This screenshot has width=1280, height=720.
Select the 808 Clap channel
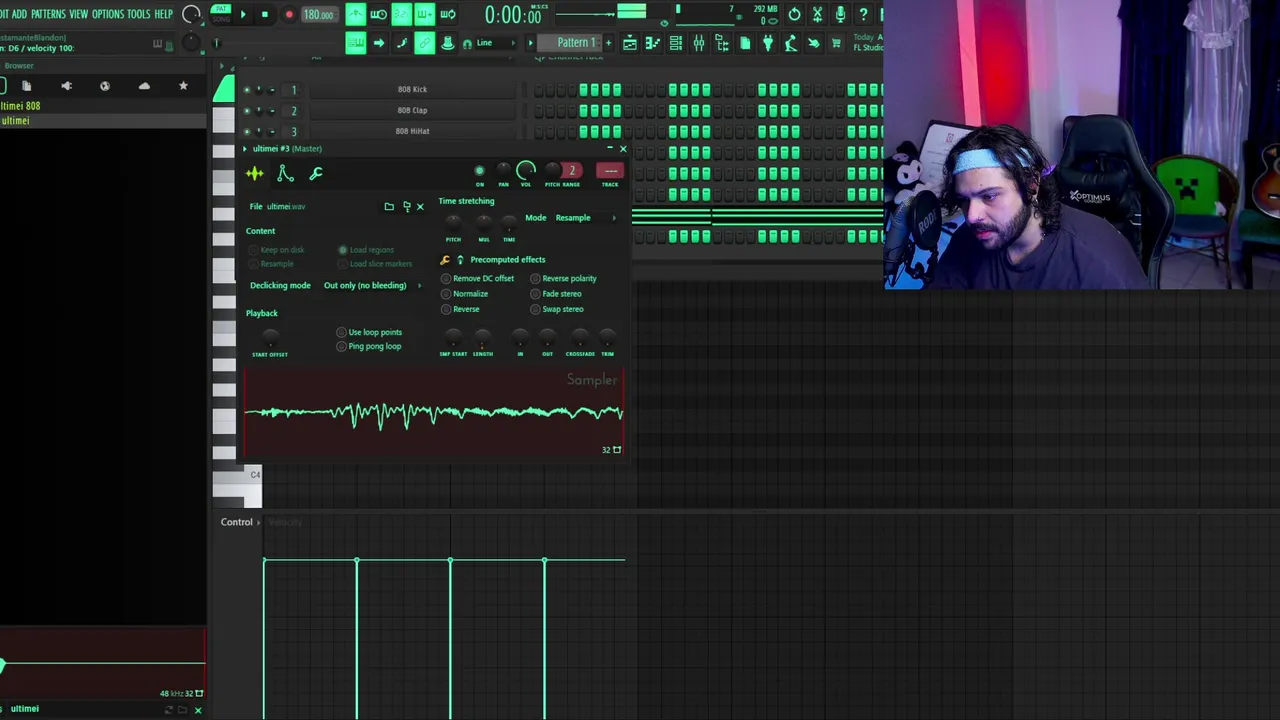tap(412, 111)
